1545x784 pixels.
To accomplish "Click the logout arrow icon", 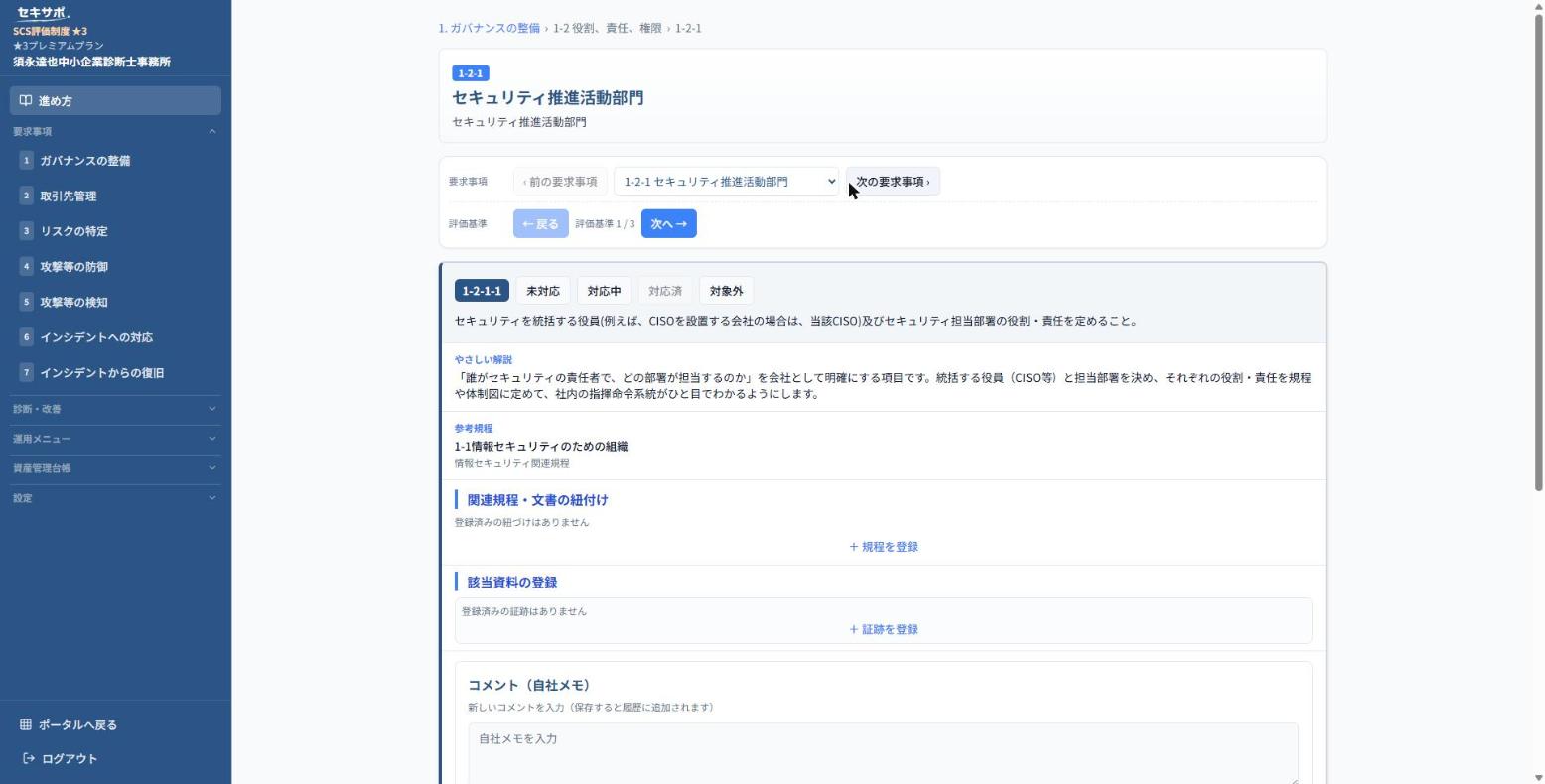I will tap(29, 758).
